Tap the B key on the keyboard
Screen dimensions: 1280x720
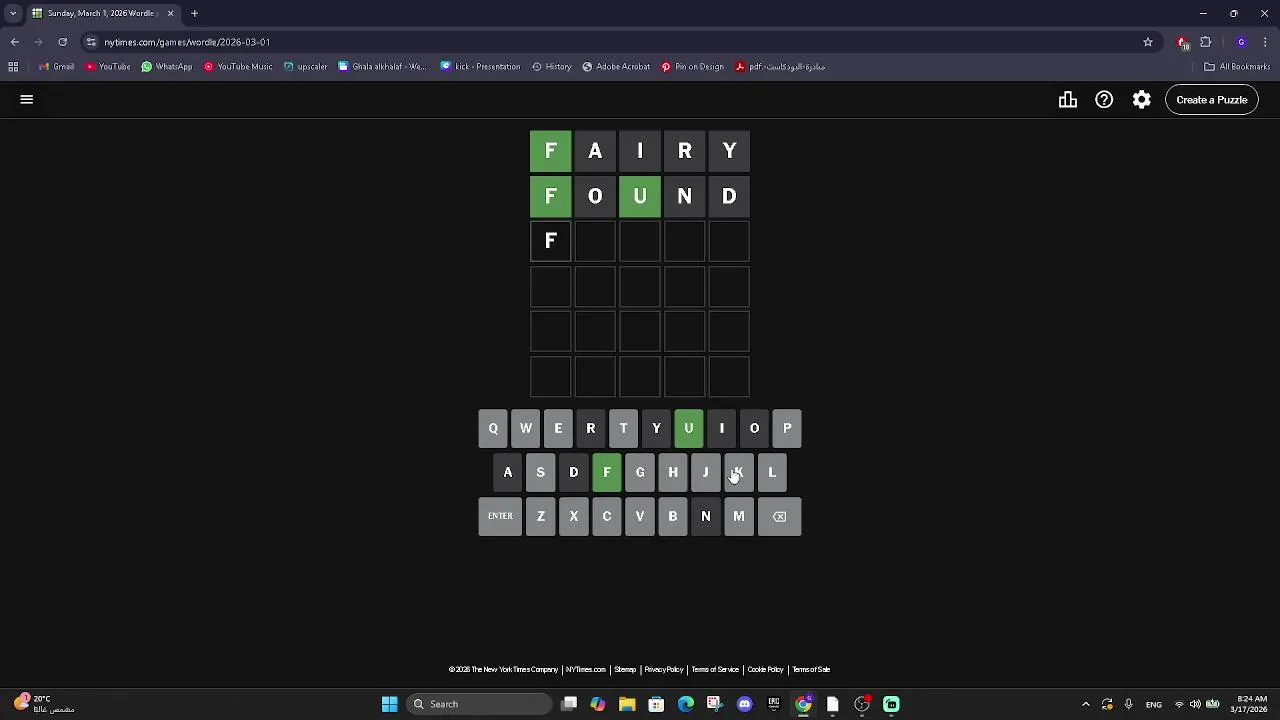pos(673,517)
